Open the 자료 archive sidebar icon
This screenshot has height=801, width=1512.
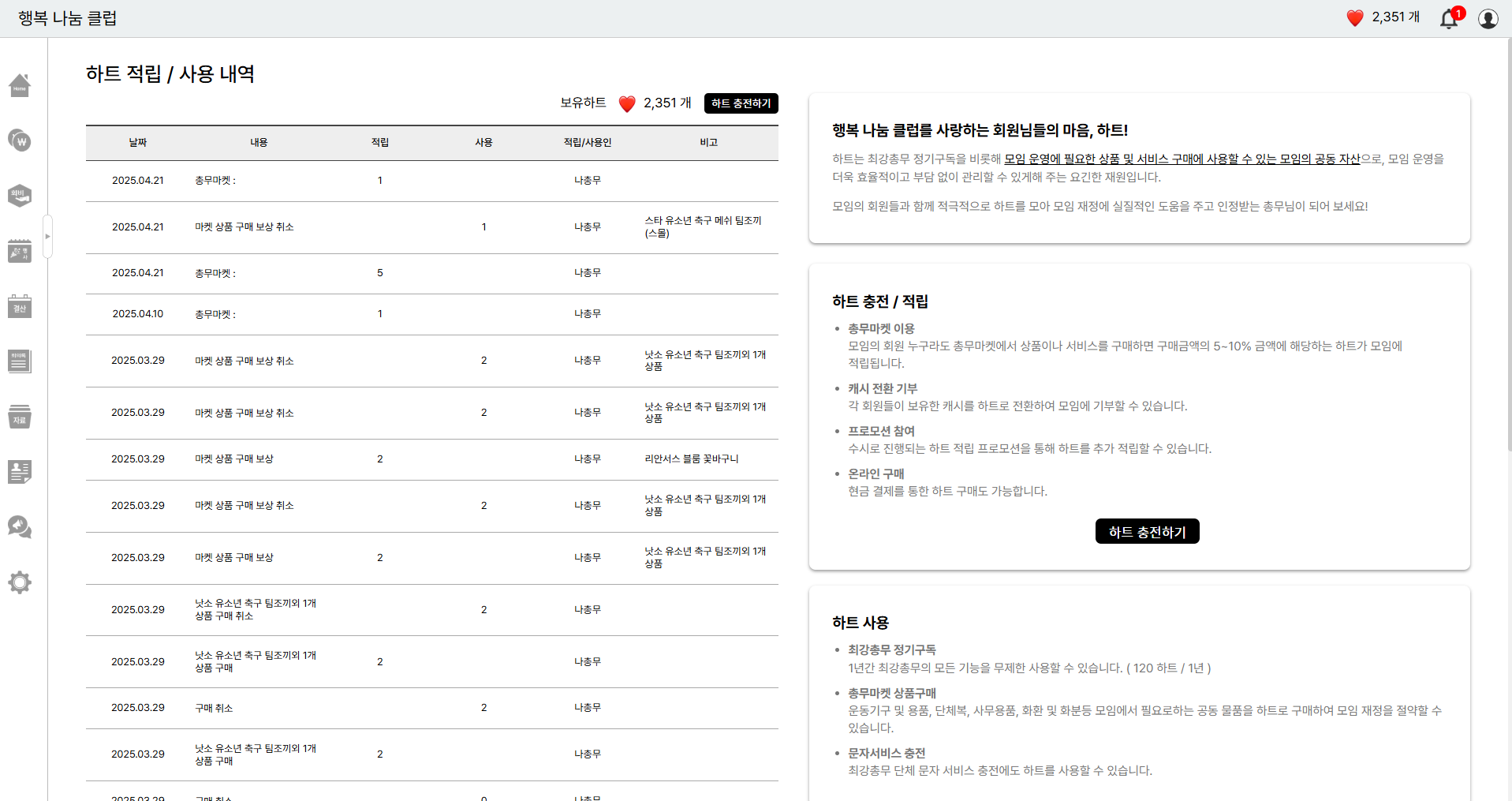point(20,417)
